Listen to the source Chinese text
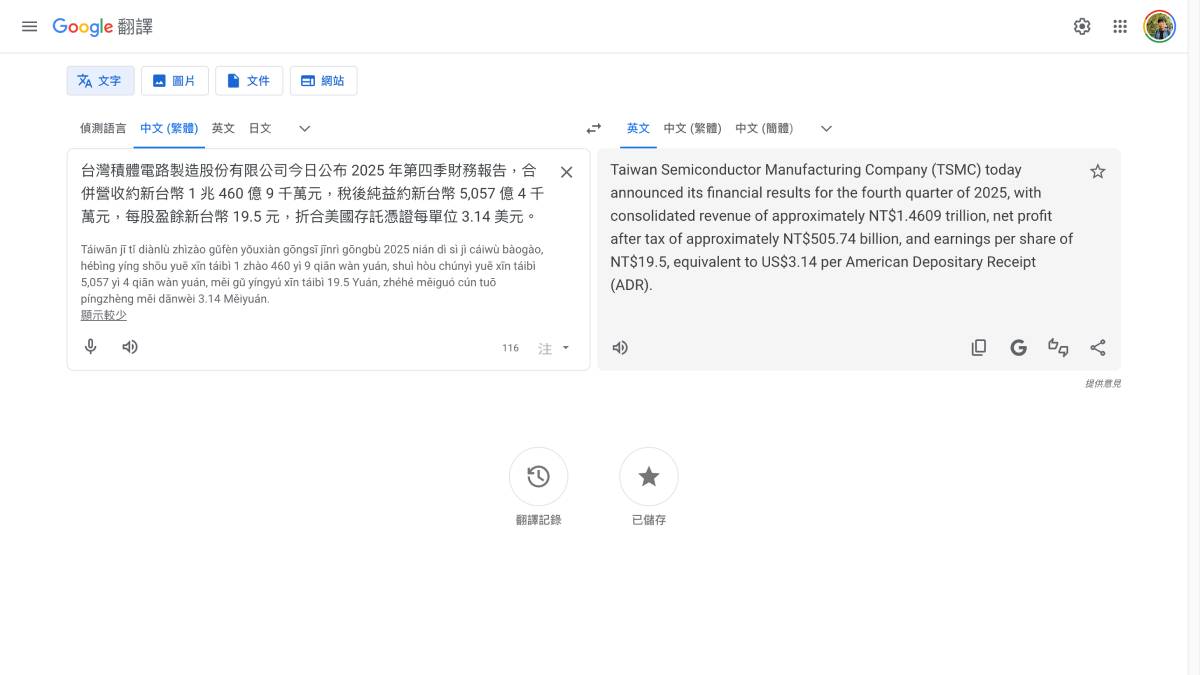This screenshot has height=675, width=1200. tap(130, 347)
